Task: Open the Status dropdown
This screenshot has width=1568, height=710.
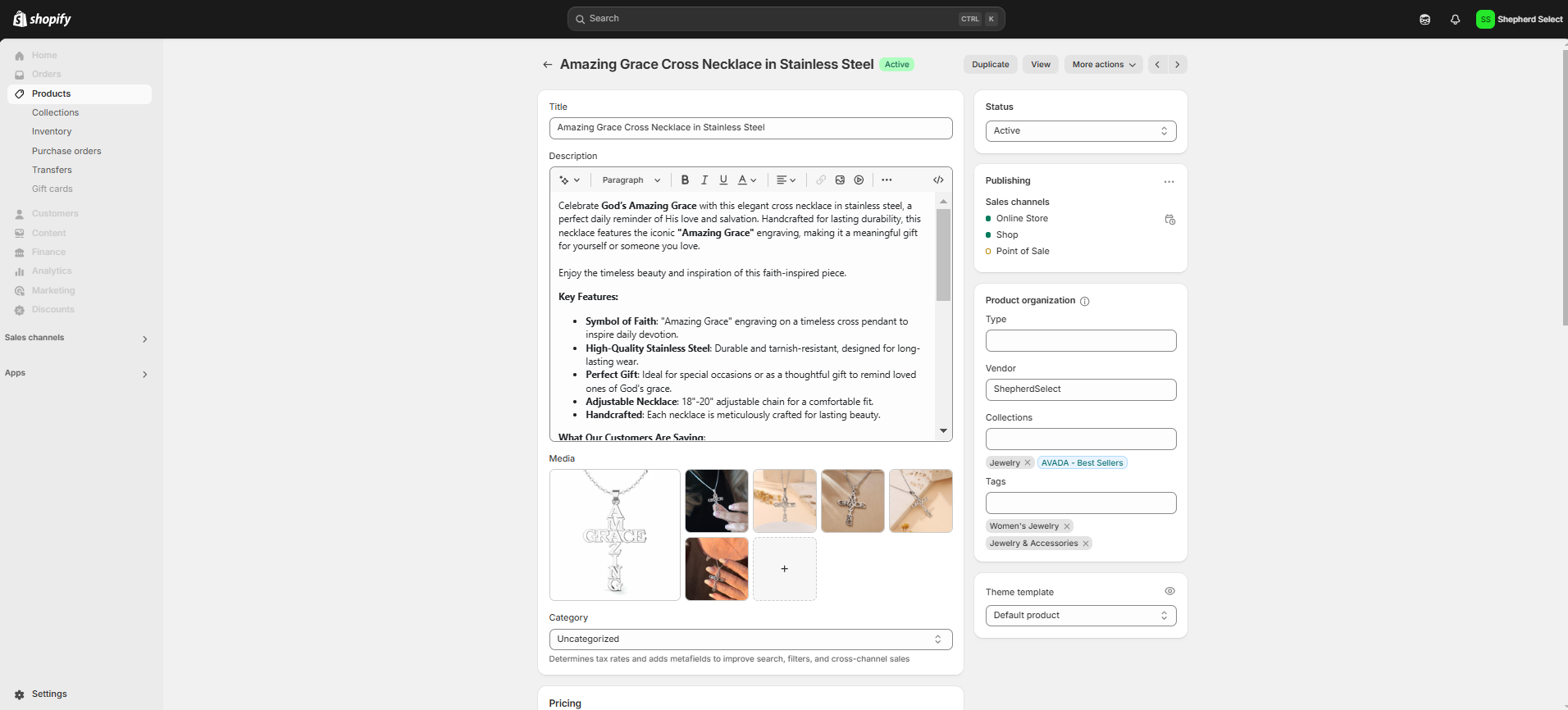Action: pyautogui.click(x=1081, y=131)
